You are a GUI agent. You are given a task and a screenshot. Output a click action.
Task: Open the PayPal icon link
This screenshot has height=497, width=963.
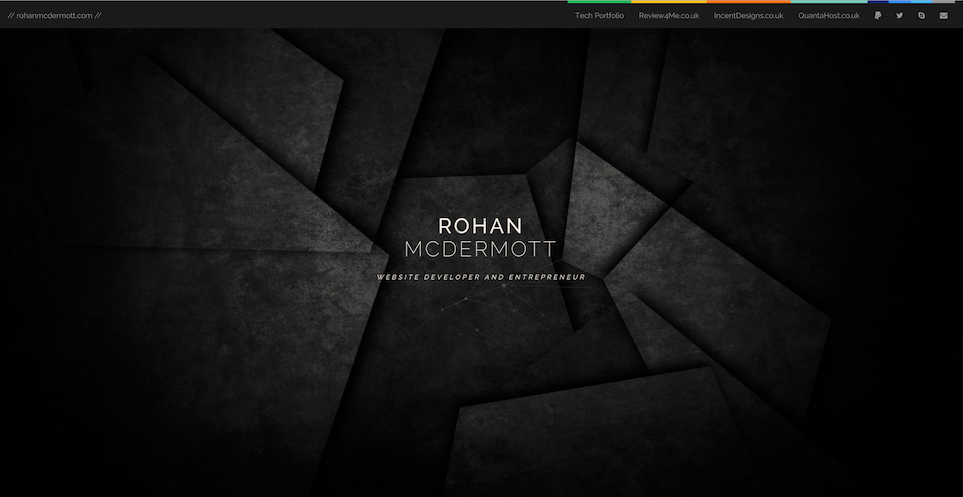click(878, 16)
